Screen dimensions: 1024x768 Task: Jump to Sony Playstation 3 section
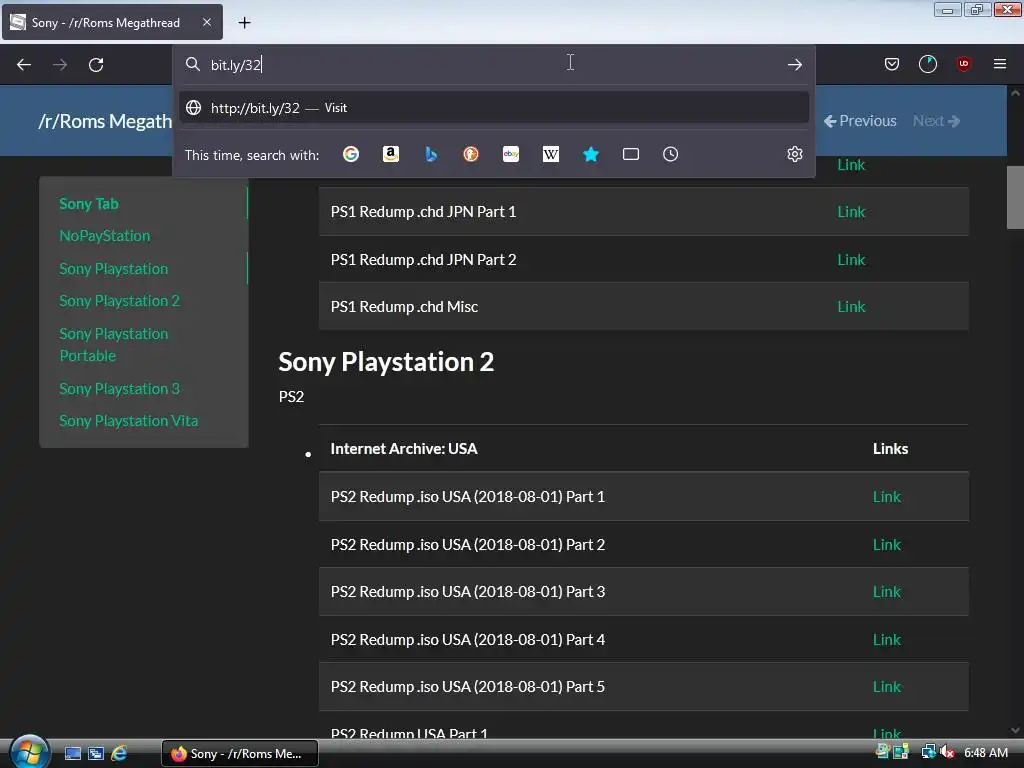tap(120, 389)
